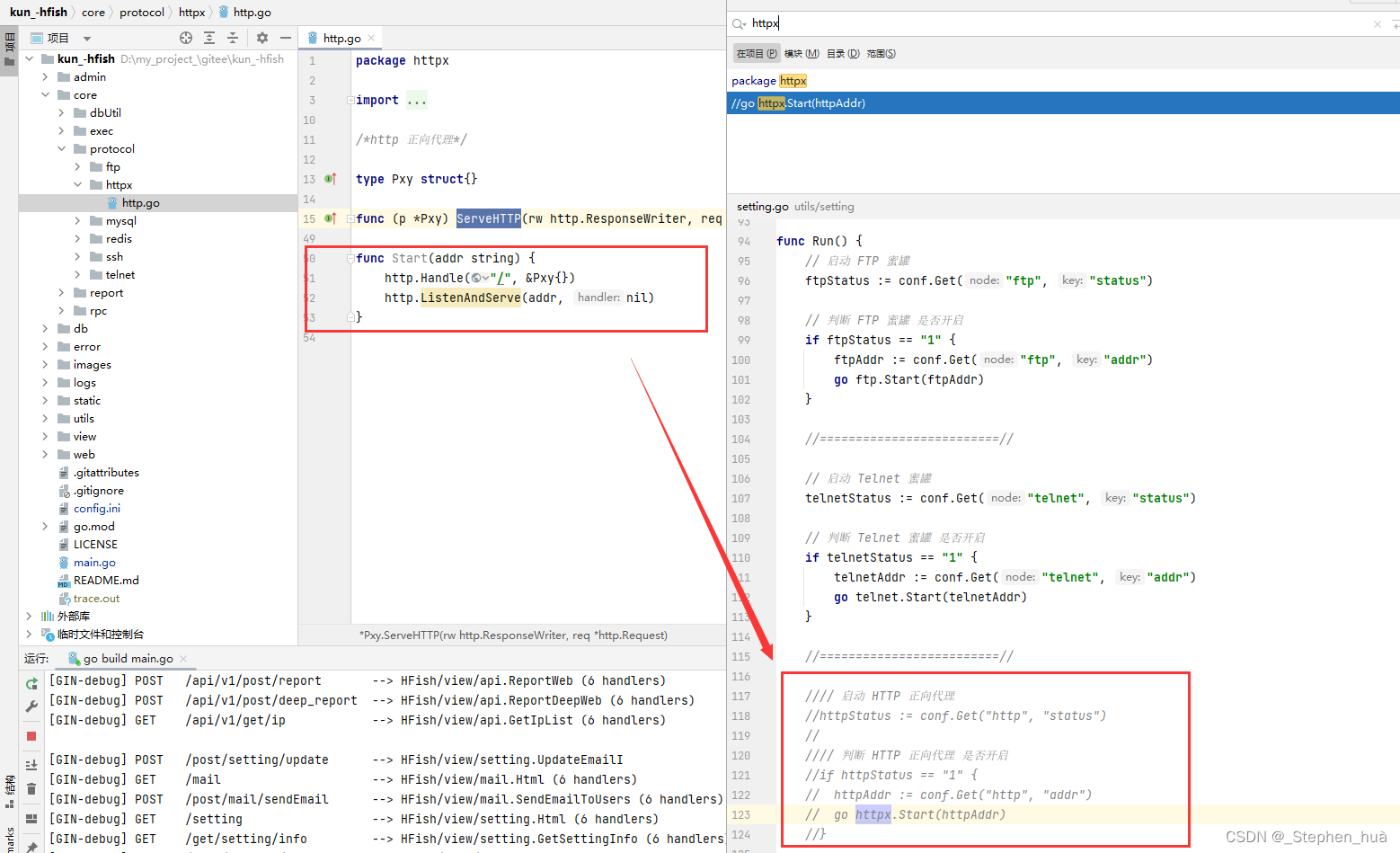
Task: Select the telnet folder in the tree
Action: [120, 275]
